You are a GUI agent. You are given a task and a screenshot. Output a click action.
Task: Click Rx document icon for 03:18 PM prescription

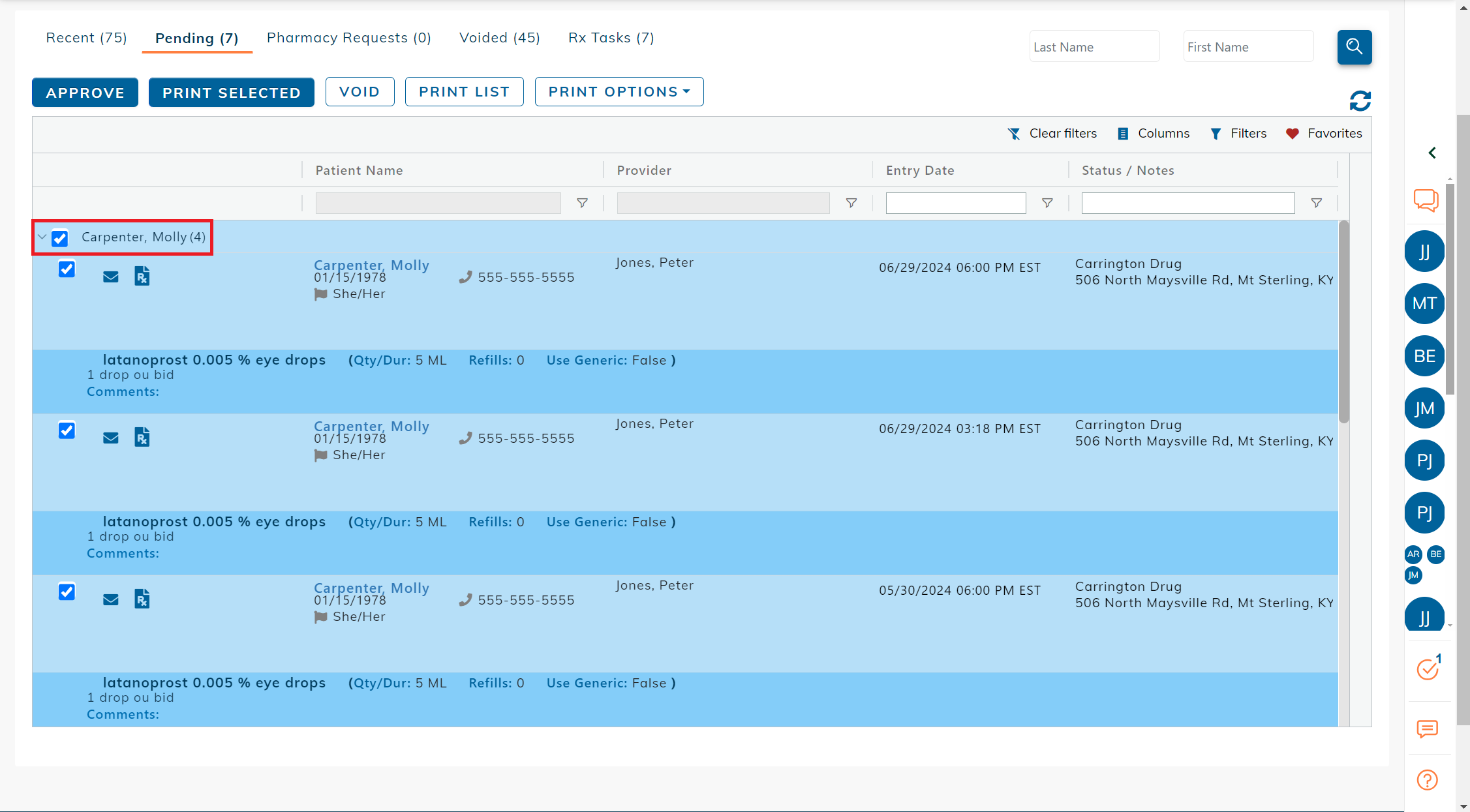point(142,437)
